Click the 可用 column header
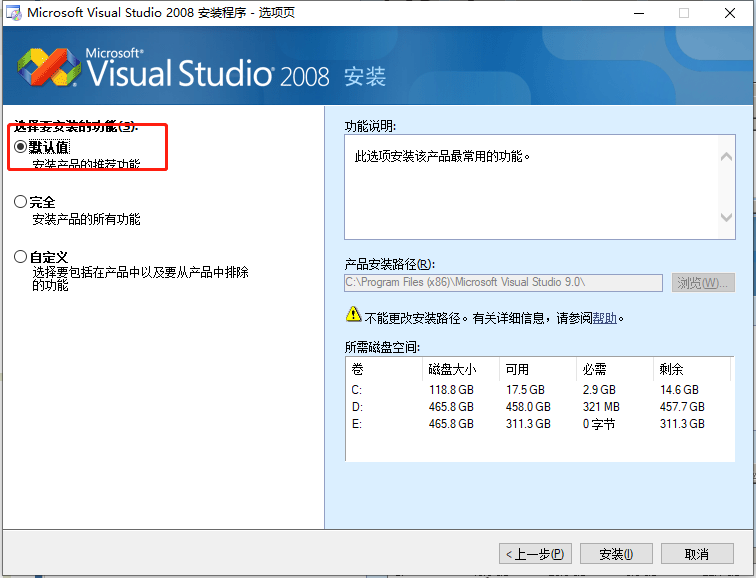This screenshot has width=756, height=578. click(x=516, y=369)
